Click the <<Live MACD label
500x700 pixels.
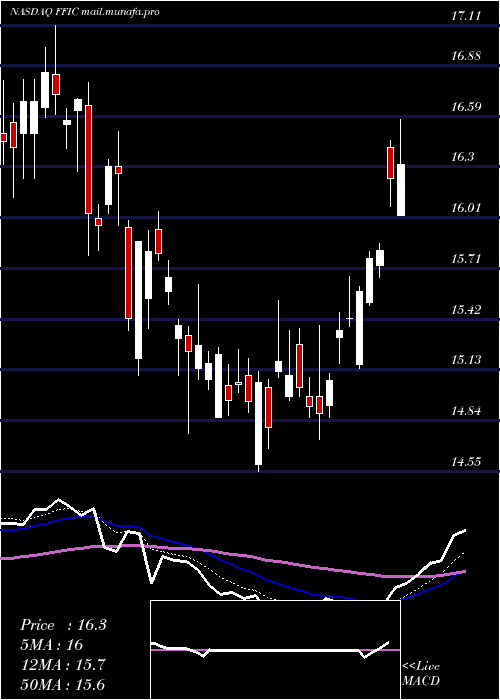click(x=421, y=674)
